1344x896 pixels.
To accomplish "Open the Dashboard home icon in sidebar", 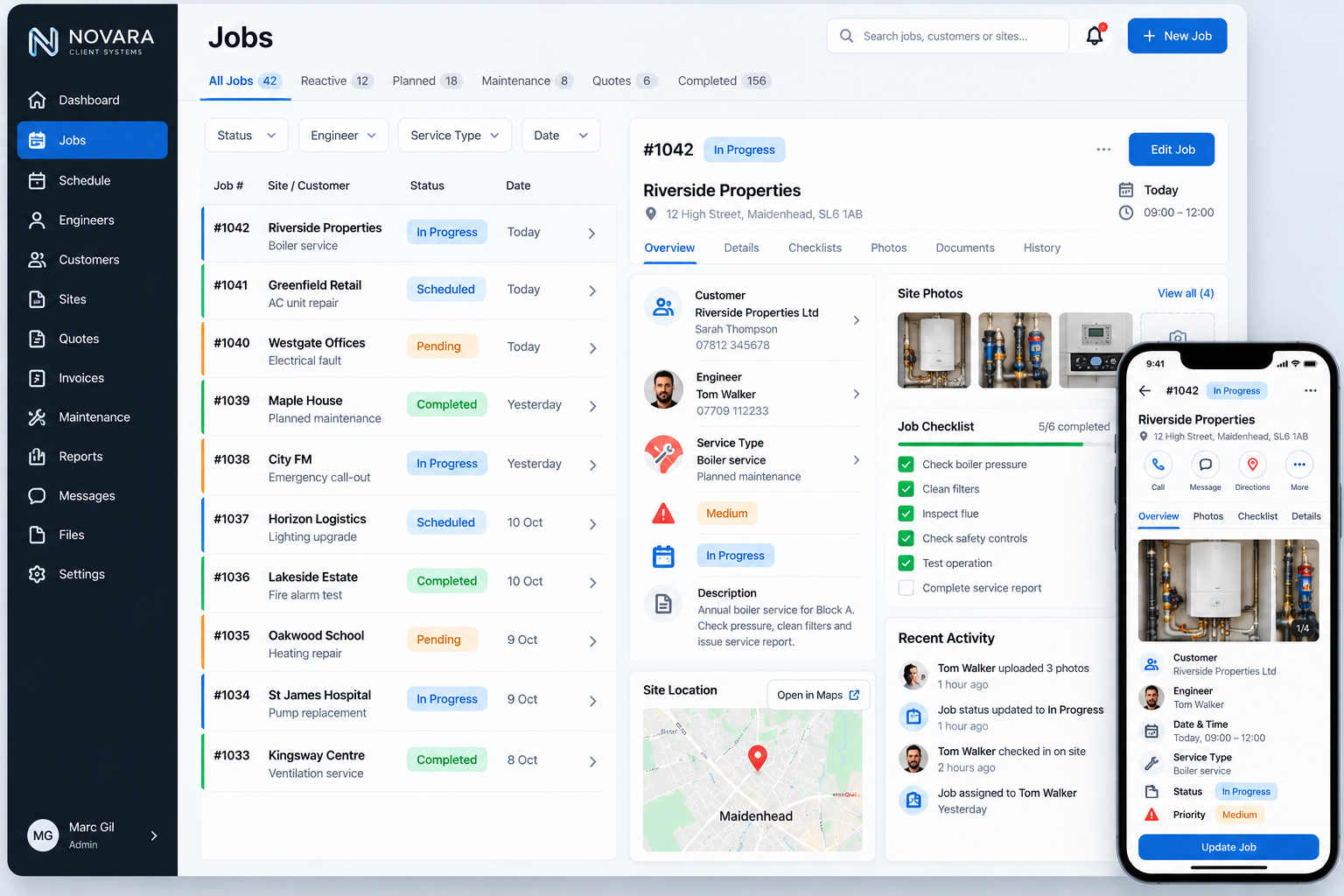I will [x=37, y=100].
